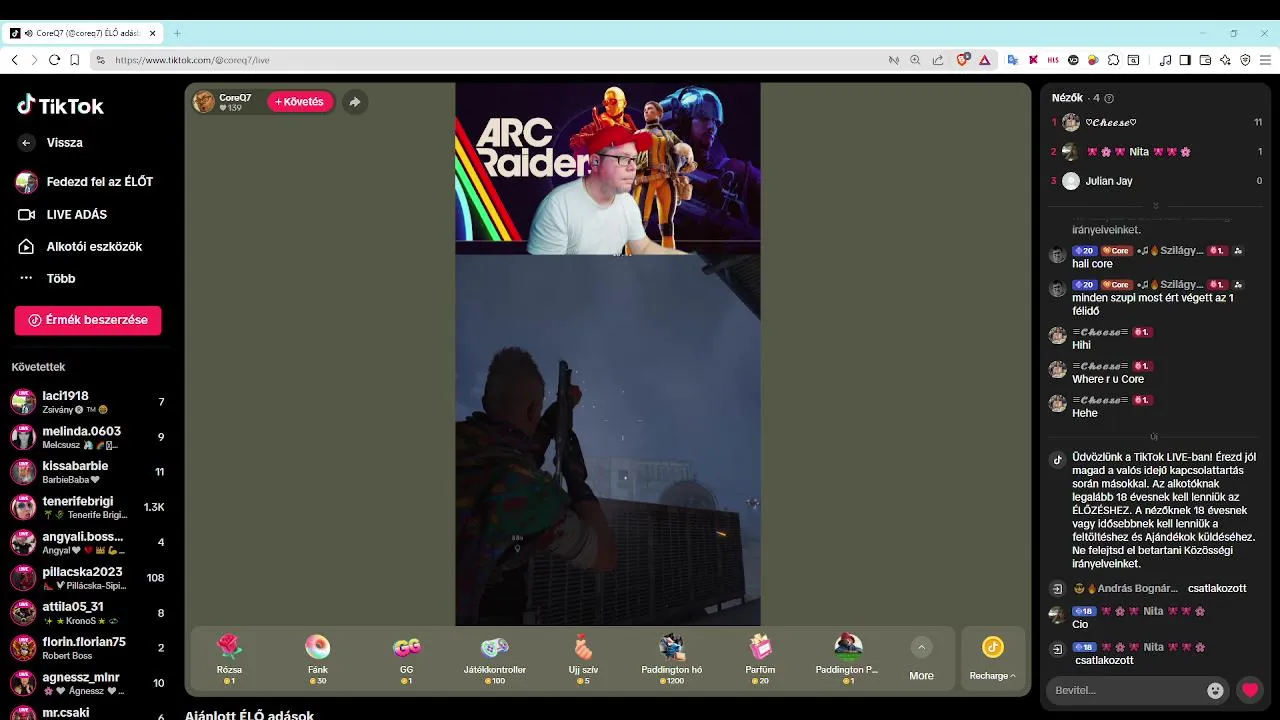Click the chat input field Bevitel
This screenshot has width=1280, height=720.
(x=1126, y=690)
